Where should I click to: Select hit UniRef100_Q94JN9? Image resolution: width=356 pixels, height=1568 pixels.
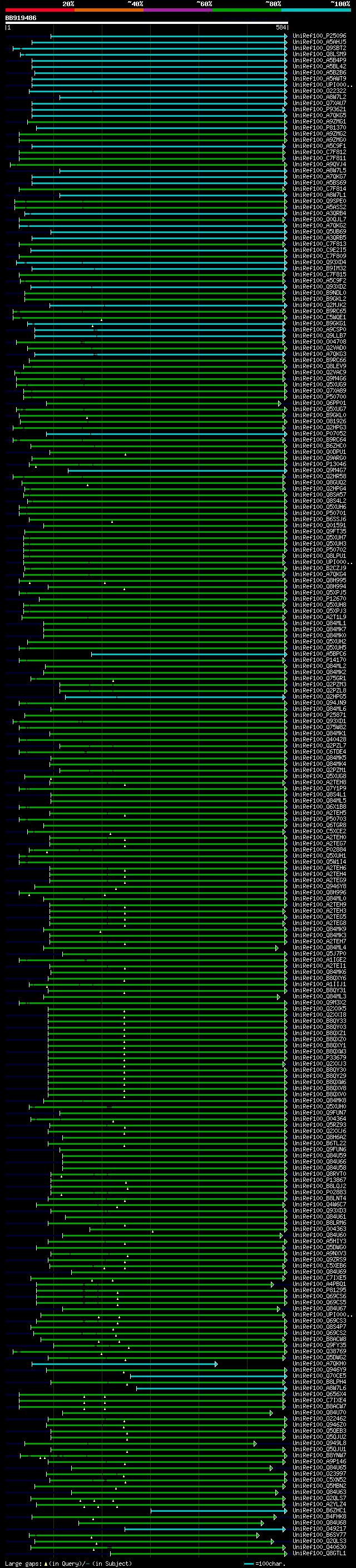(x=319, y=703)
